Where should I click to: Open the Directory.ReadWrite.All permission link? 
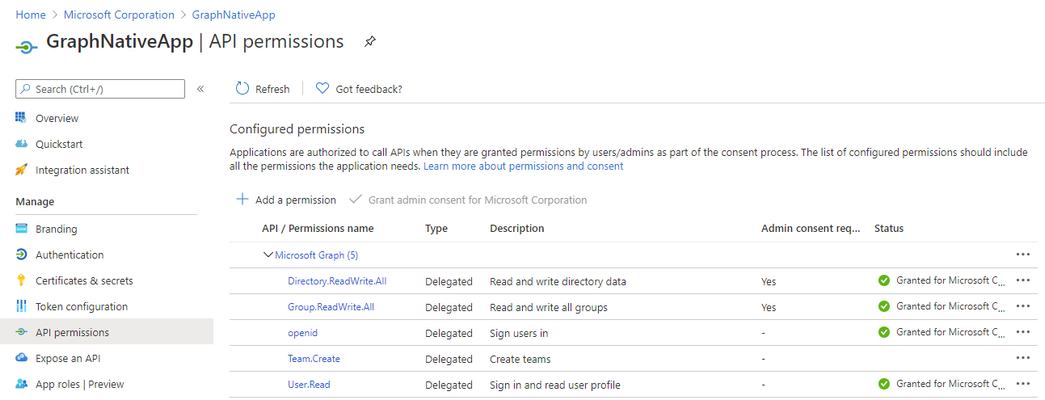pos(337,281)
